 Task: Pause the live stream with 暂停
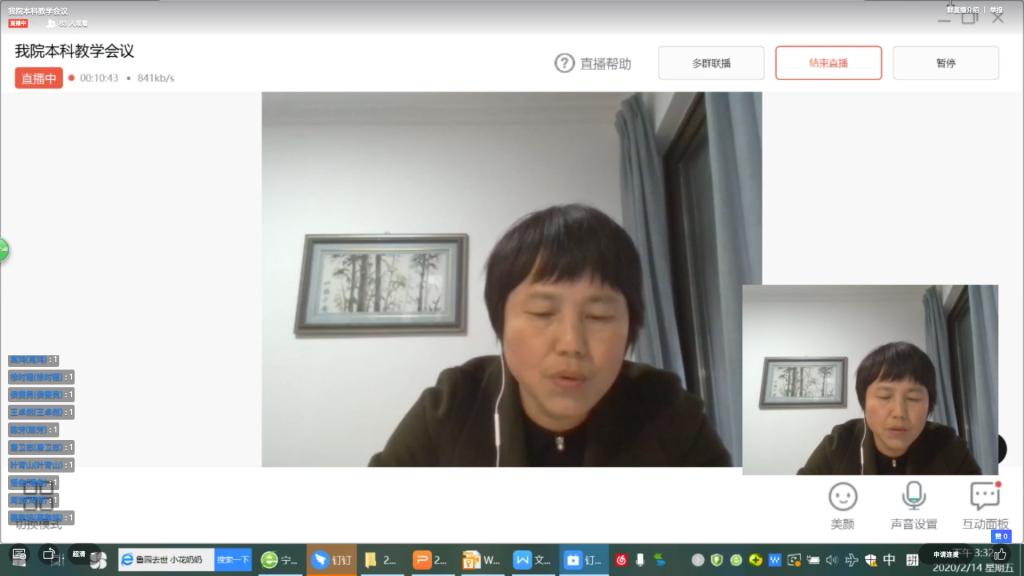coord(945,63)
